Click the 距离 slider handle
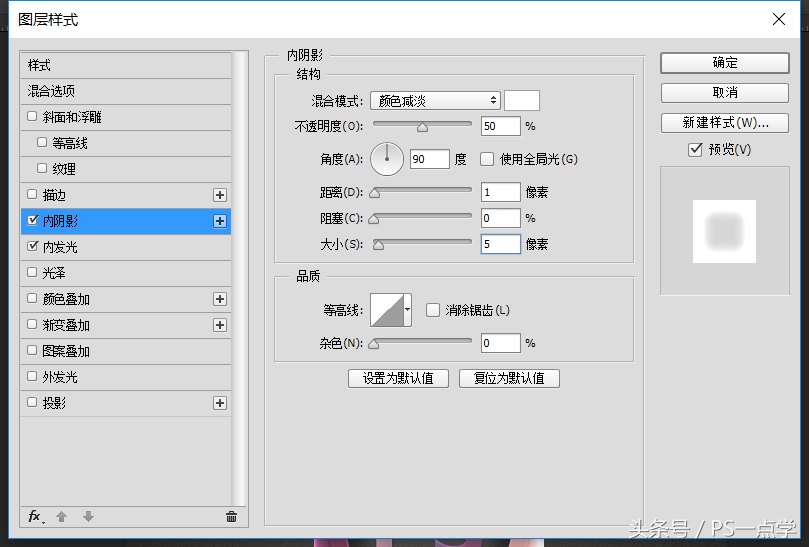Viewport: 809px width, 547px height. (x=375, y=194)
